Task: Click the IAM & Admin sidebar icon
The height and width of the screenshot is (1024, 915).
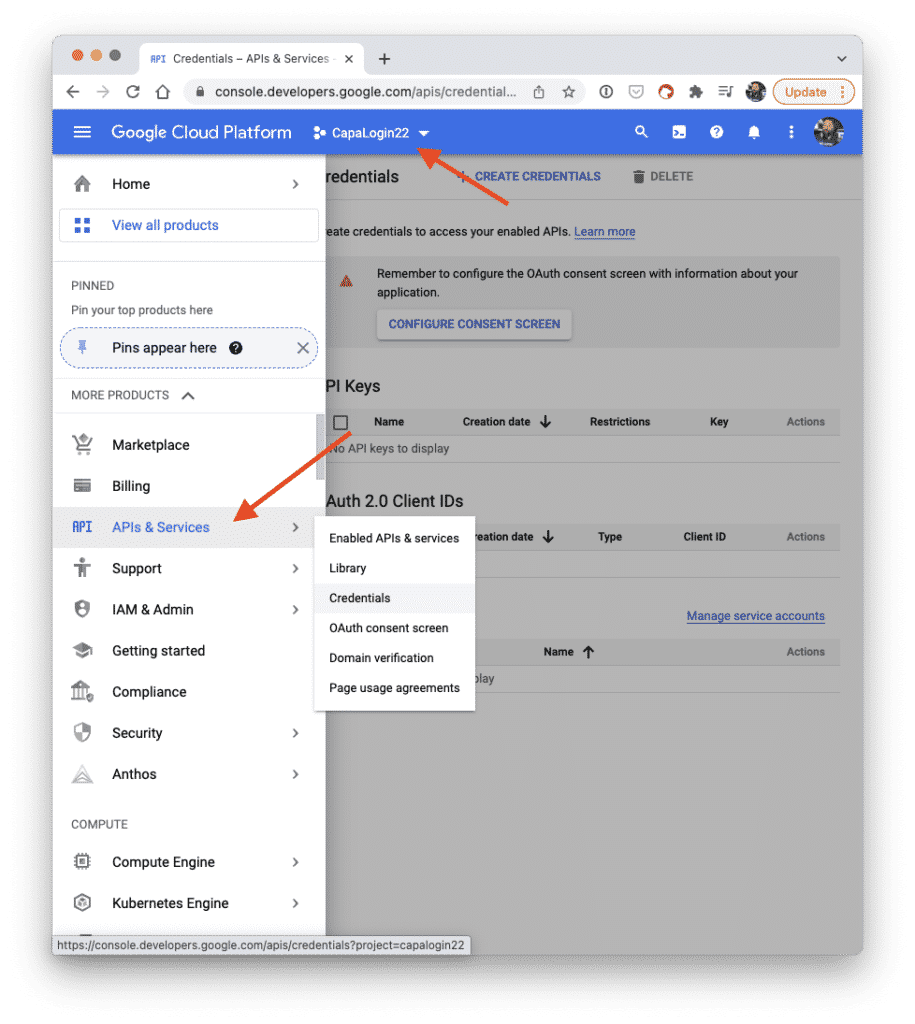Action: (x=82, y=609)
